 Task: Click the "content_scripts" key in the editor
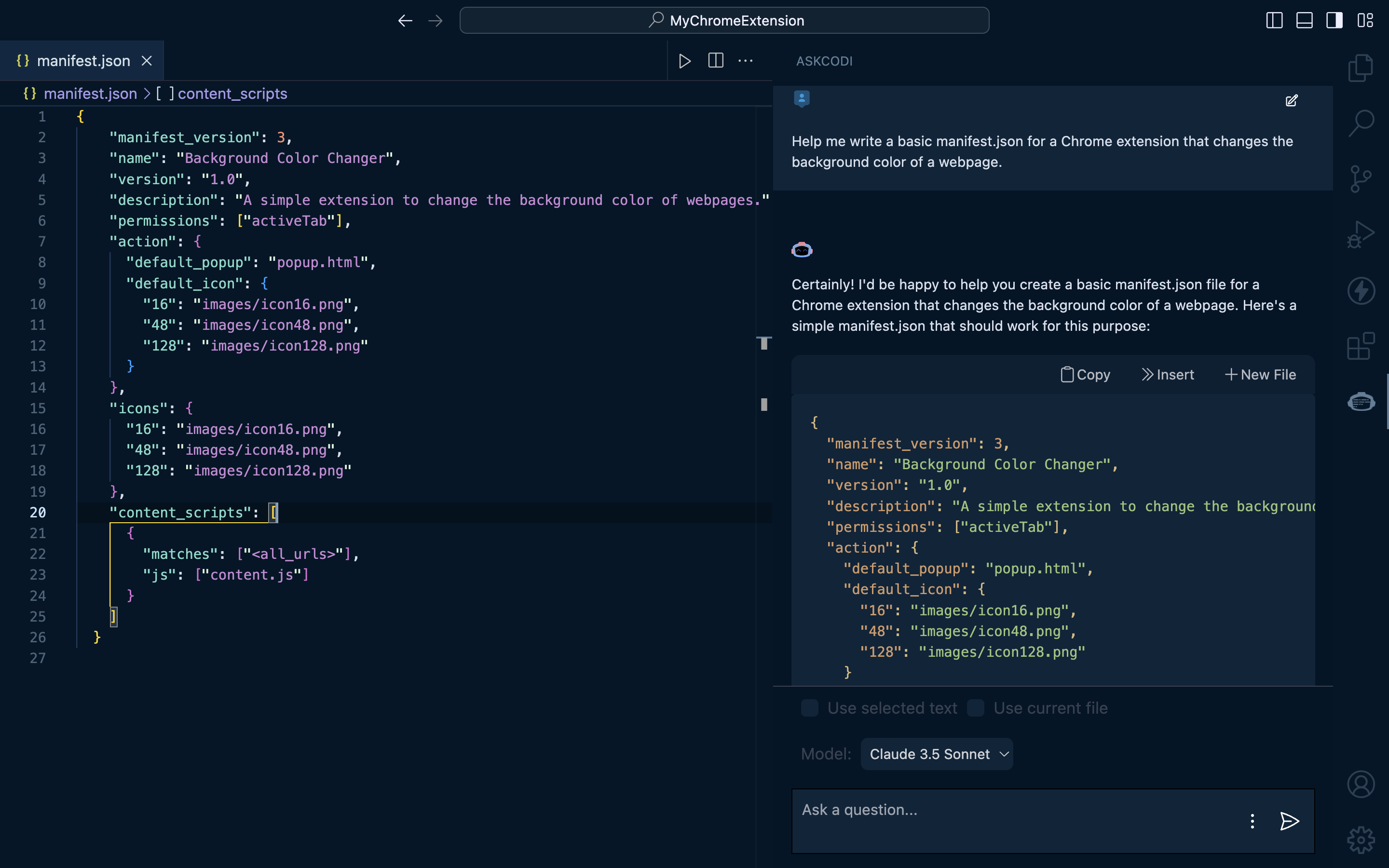(x=180, y=513)
